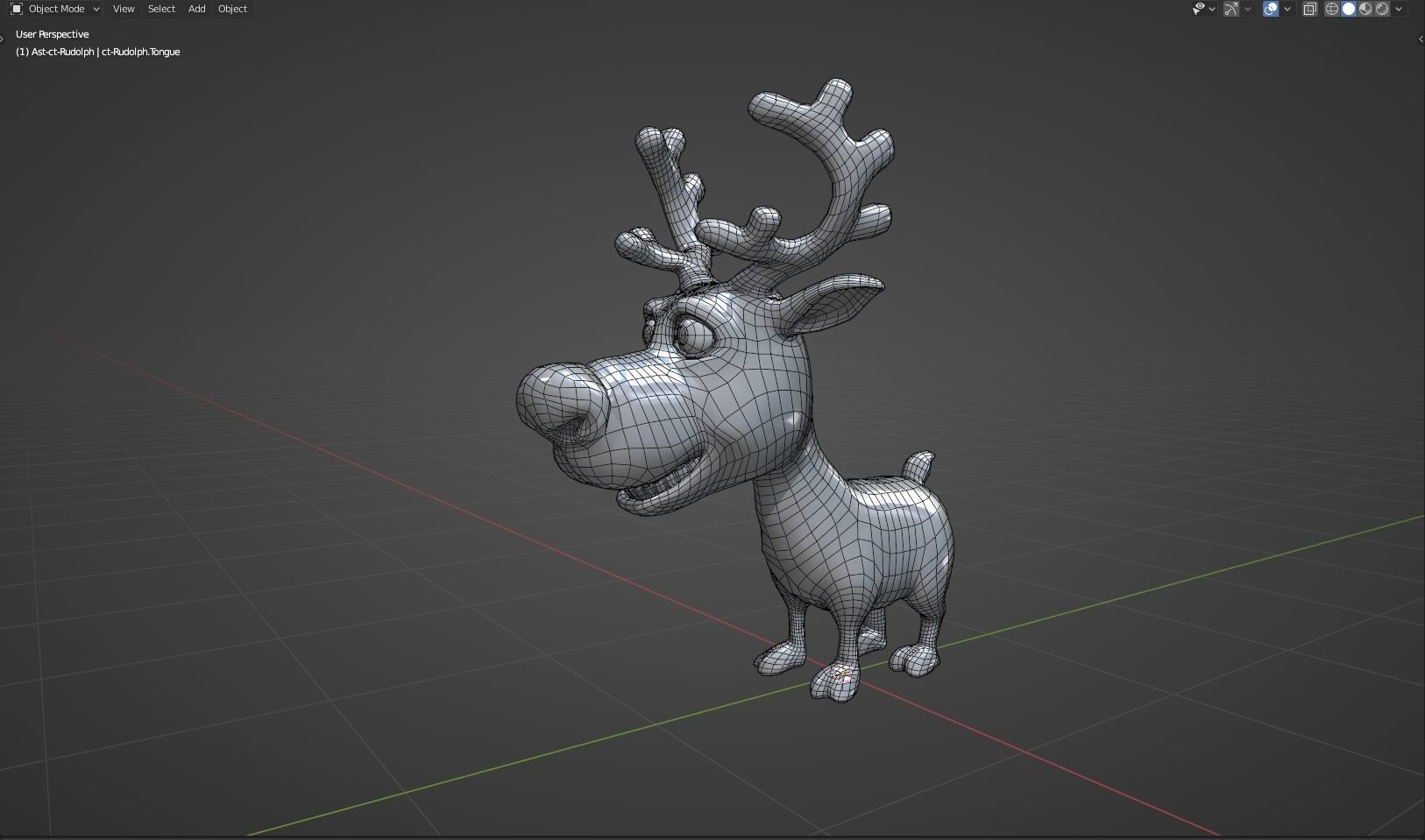Click the 'Ast-ct-Rudolph | ct-Rudolph.Tongue' object label
This screenshot has height=840, width=1425.
tap(105, 52)
